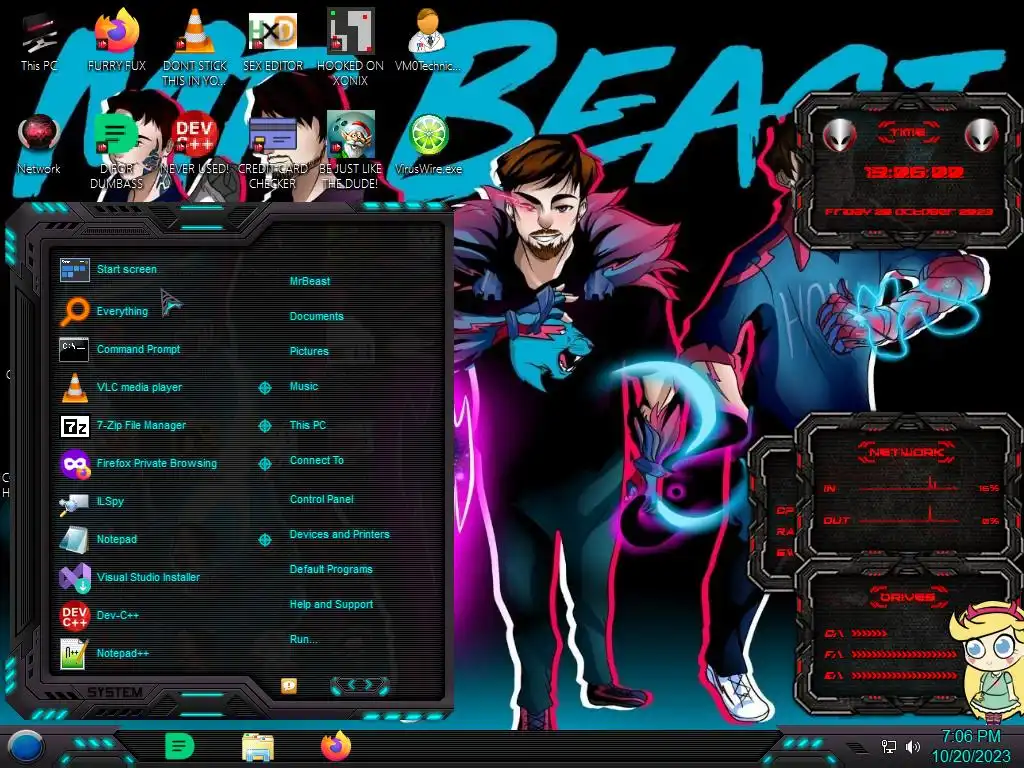Image resolution: width=1024 pixels, height=768 pixels.
Task: Click the taskbar clock showing 7:06 PM
Action: click(x=970, y=746)
